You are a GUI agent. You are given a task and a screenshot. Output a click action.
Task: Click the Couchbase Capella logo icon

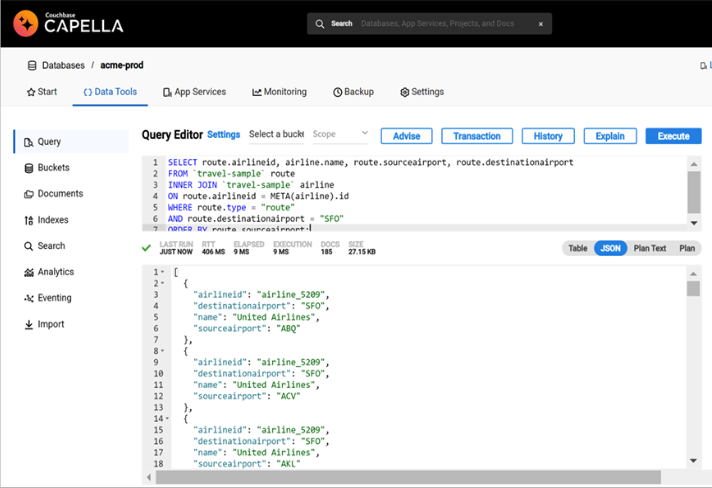pos(26,23)
